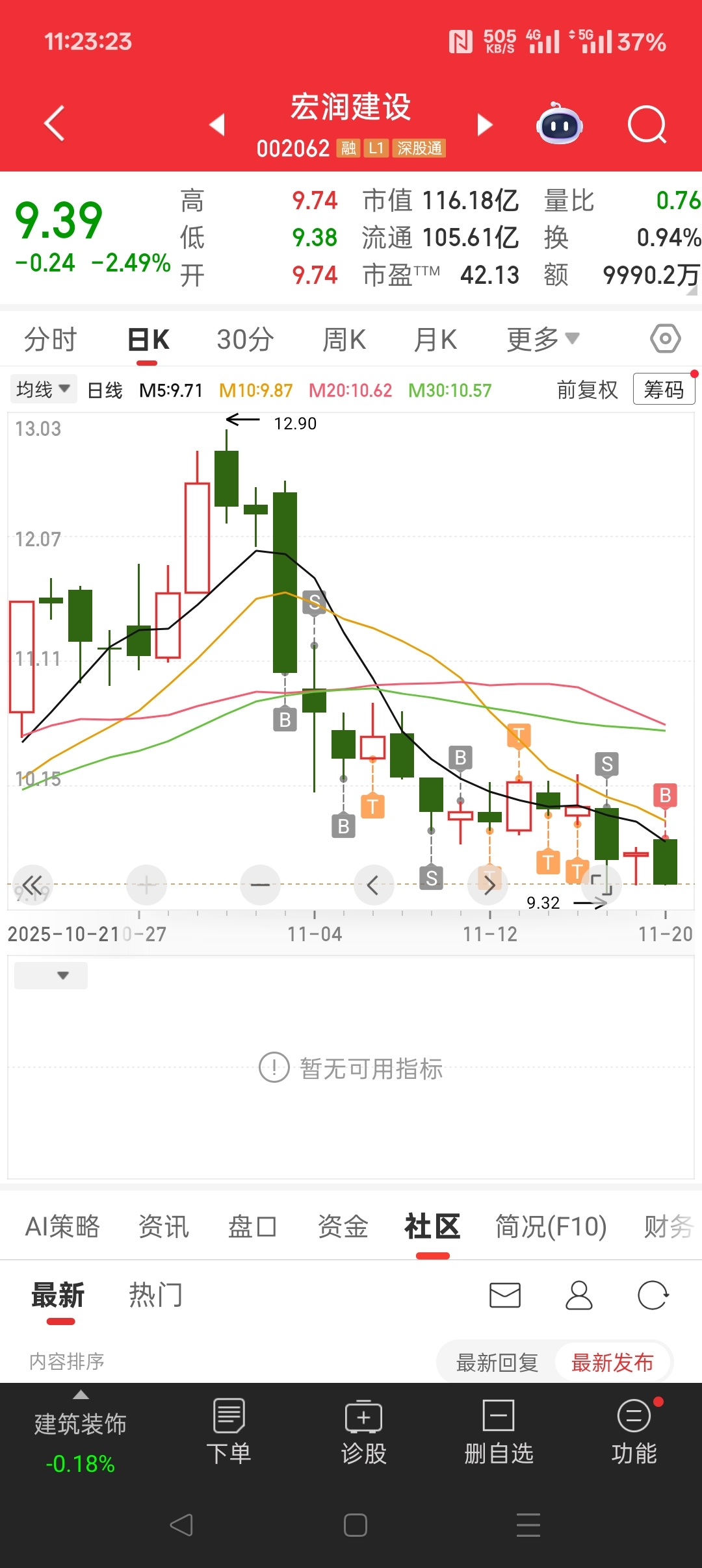702x1568 pixels.
Task: Switch to the 周K tab
Action: point(344,339)
